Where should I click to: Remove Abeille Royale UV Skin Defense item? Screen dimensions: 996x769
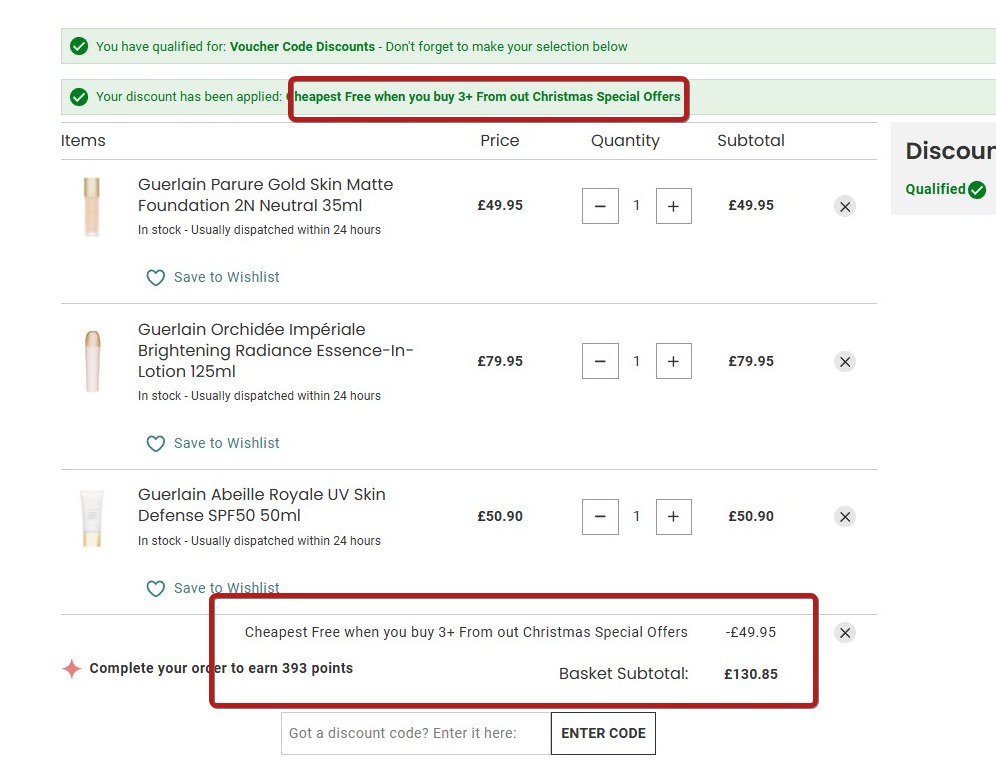(x=845, y=517)
